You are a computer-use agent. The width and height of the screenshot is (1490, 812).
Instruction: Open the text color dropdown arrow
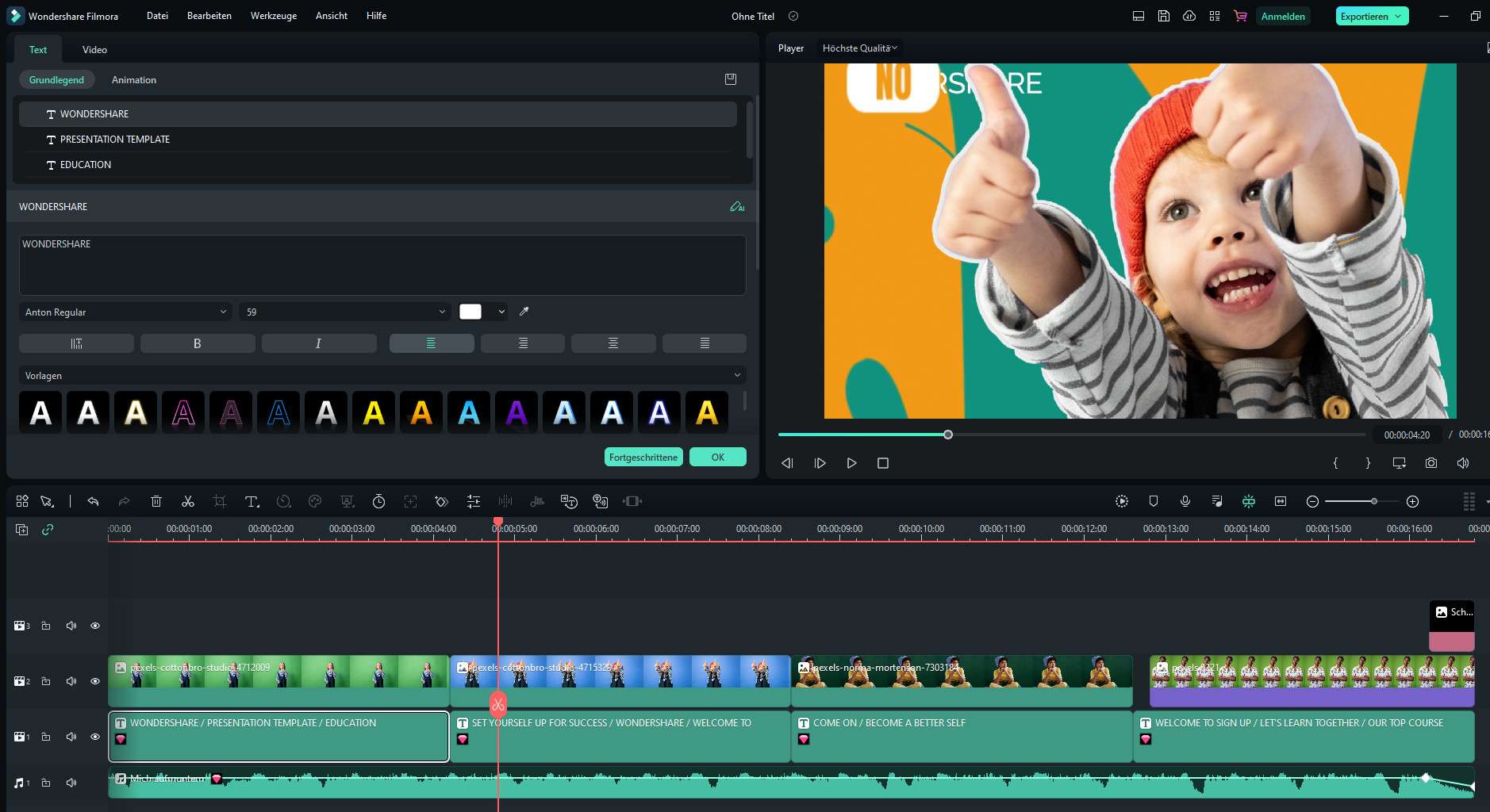coord(501,312)
